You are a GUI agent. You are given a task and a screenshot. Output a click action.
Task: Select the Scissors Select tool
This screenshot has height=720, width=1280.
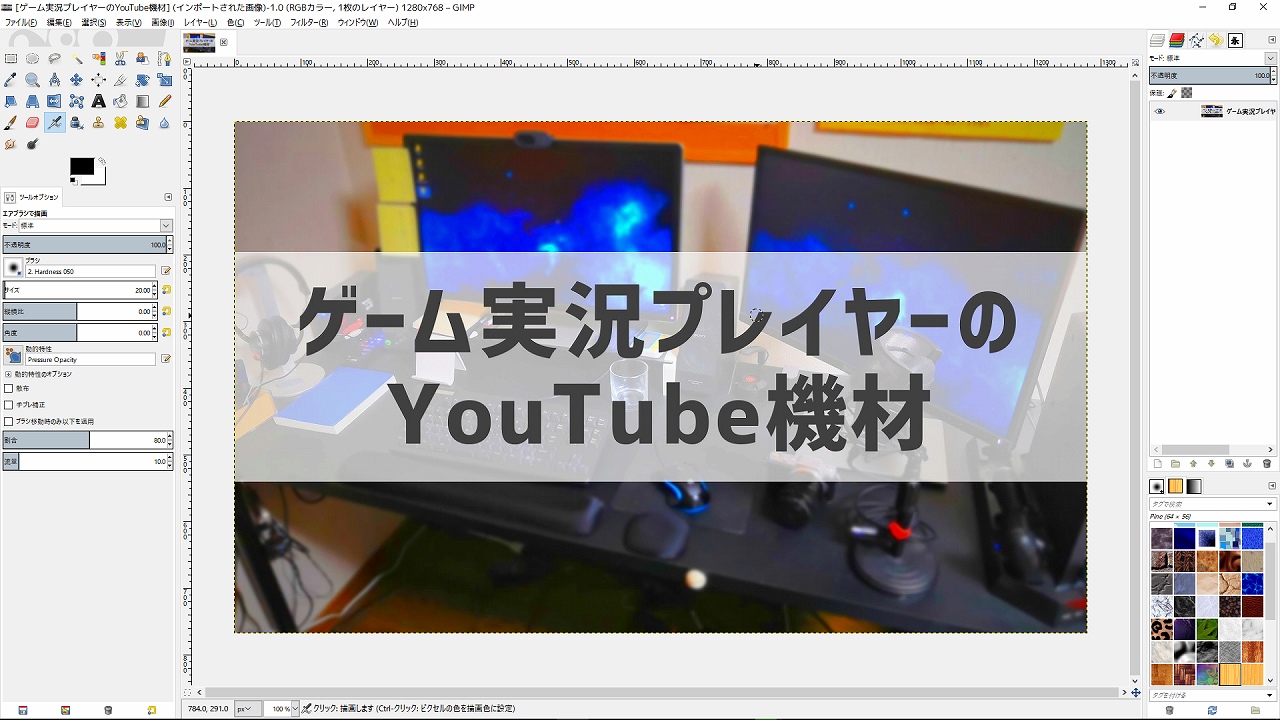(121, 58)
